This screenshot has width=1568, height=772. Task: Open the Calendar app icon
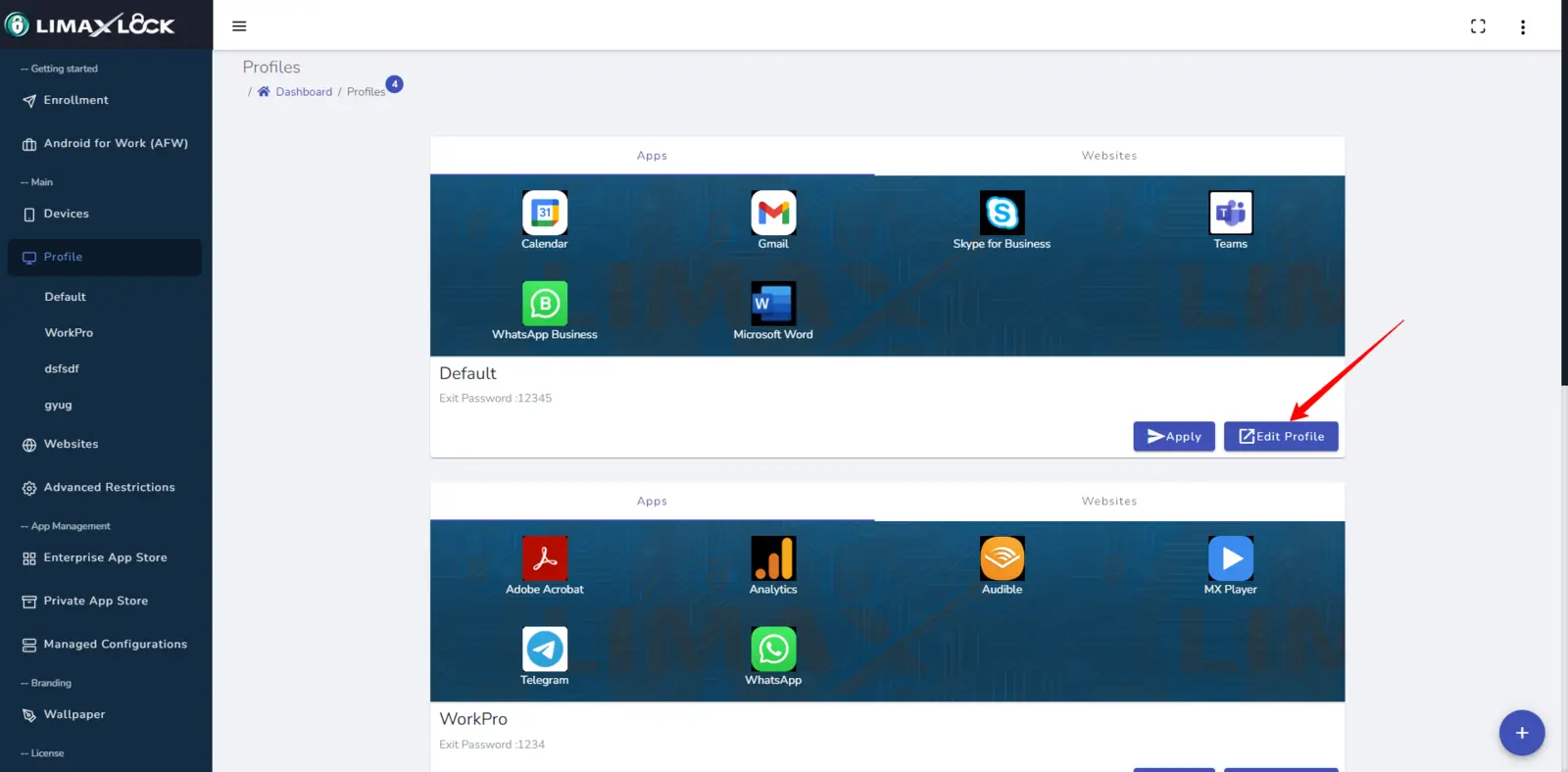[545, 213]
